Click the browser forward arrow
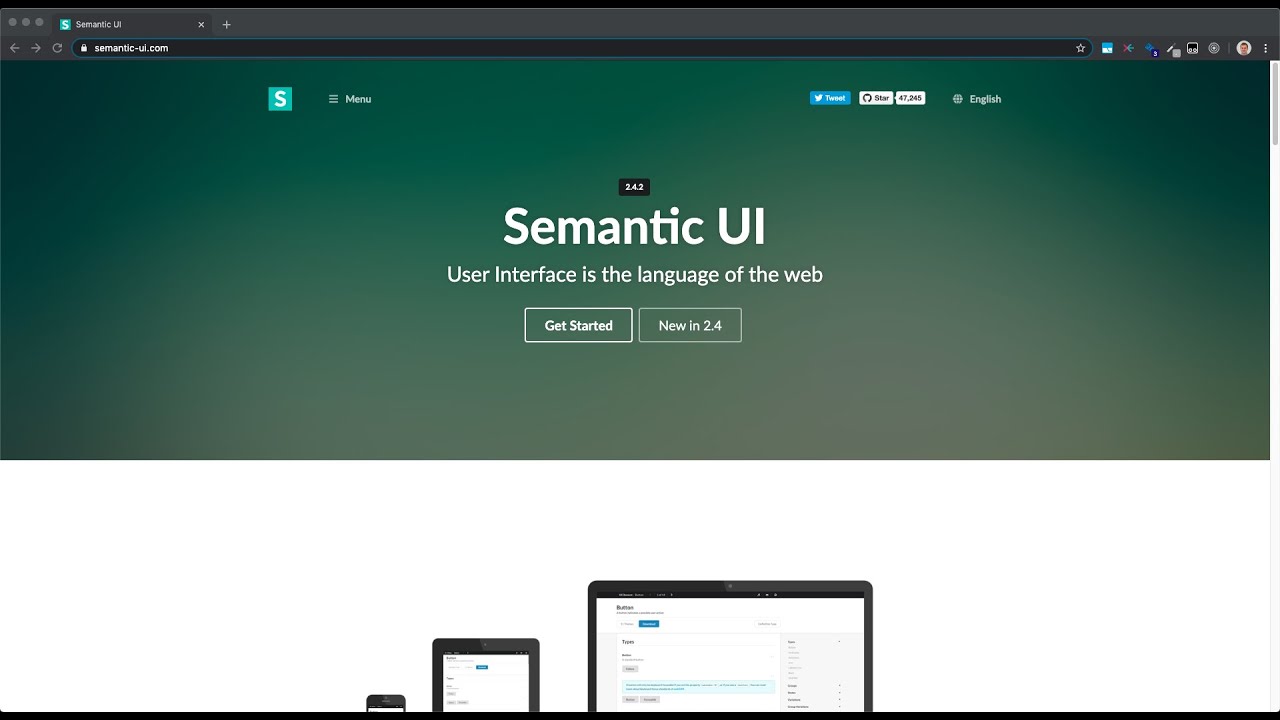This screenshot has width=1280, height=720. 36,48
